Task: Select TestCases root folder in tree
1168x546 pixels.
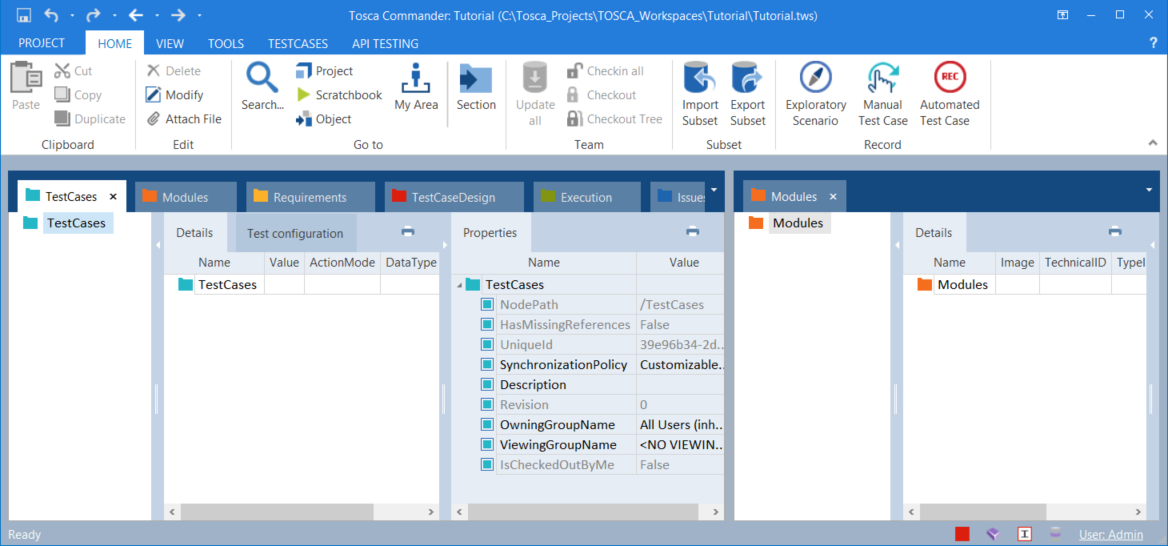Action: [77, 222]
